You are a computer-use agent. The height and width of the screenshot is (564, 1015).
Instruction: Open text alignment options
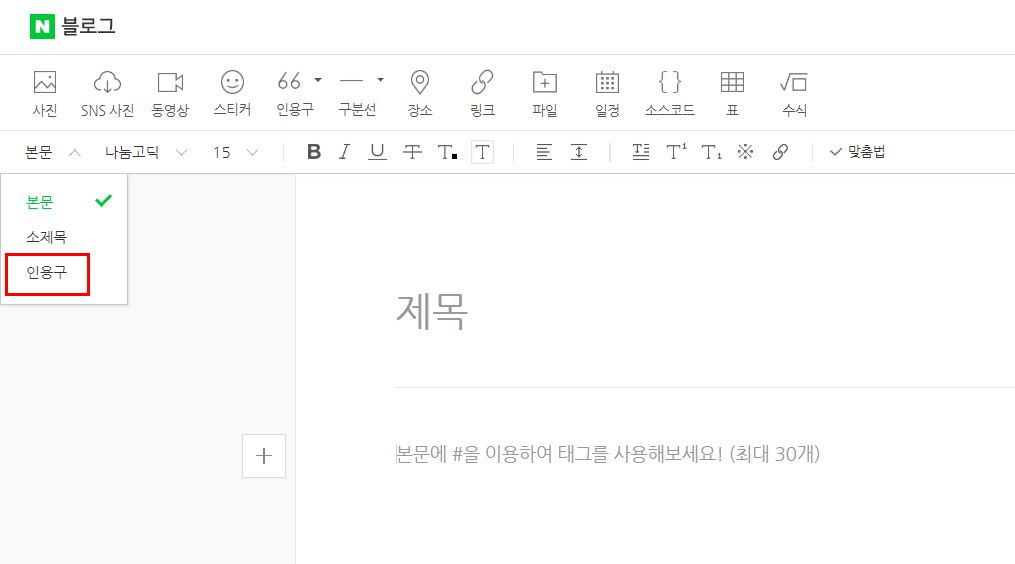[x=544, y=152]
